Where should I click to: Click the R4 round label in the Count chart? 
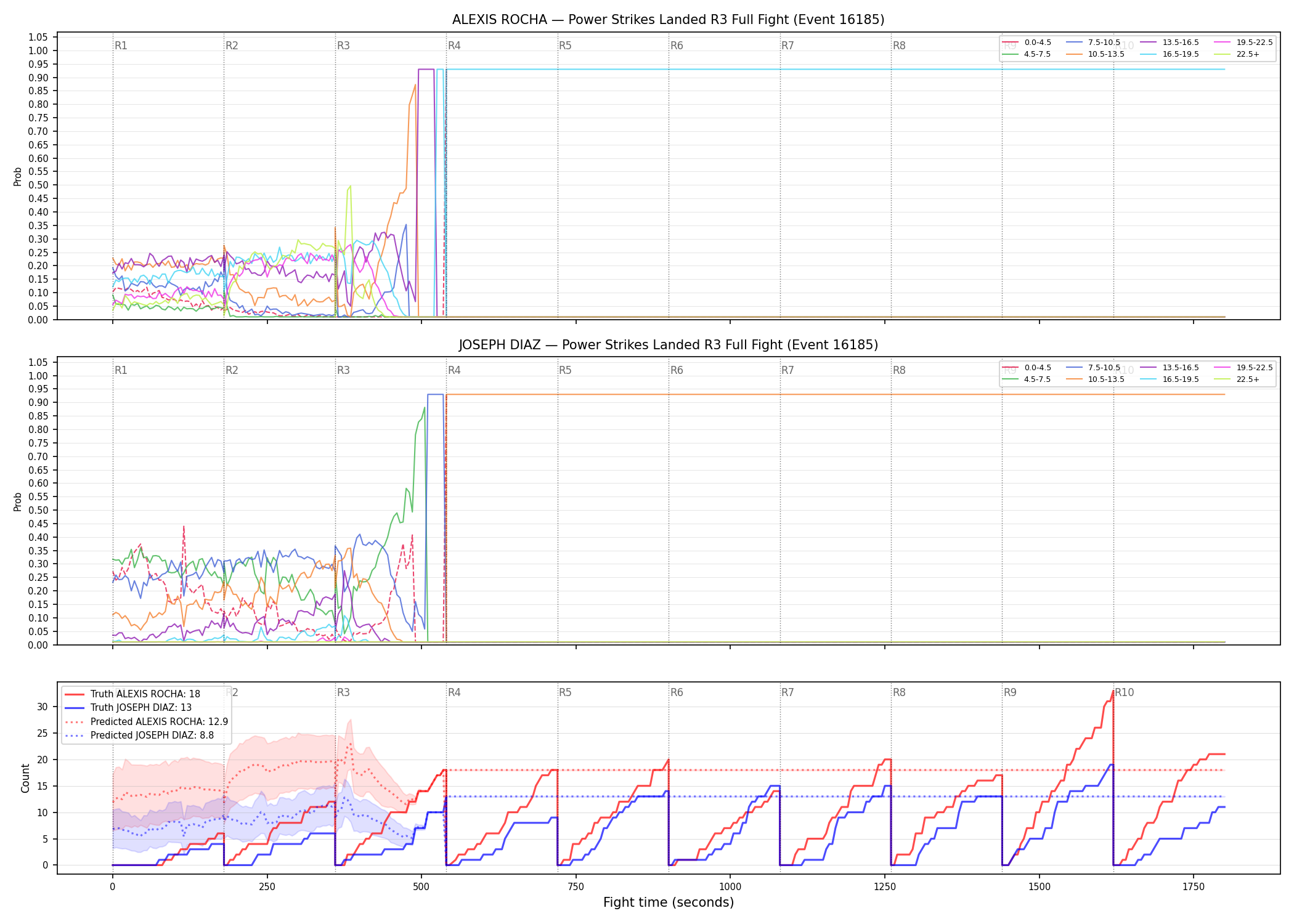point(454,692)
